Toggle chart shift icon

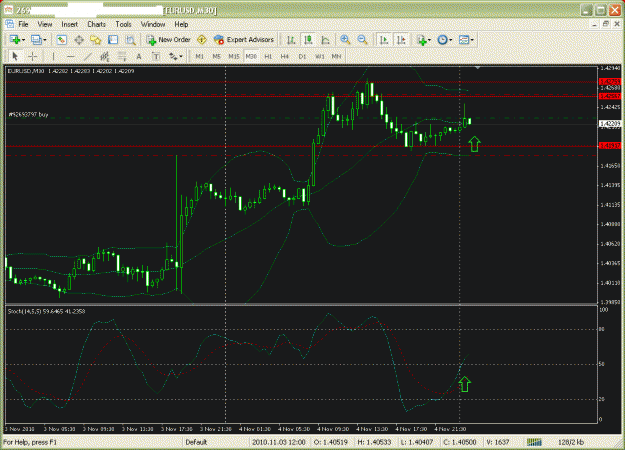(401, 40)
